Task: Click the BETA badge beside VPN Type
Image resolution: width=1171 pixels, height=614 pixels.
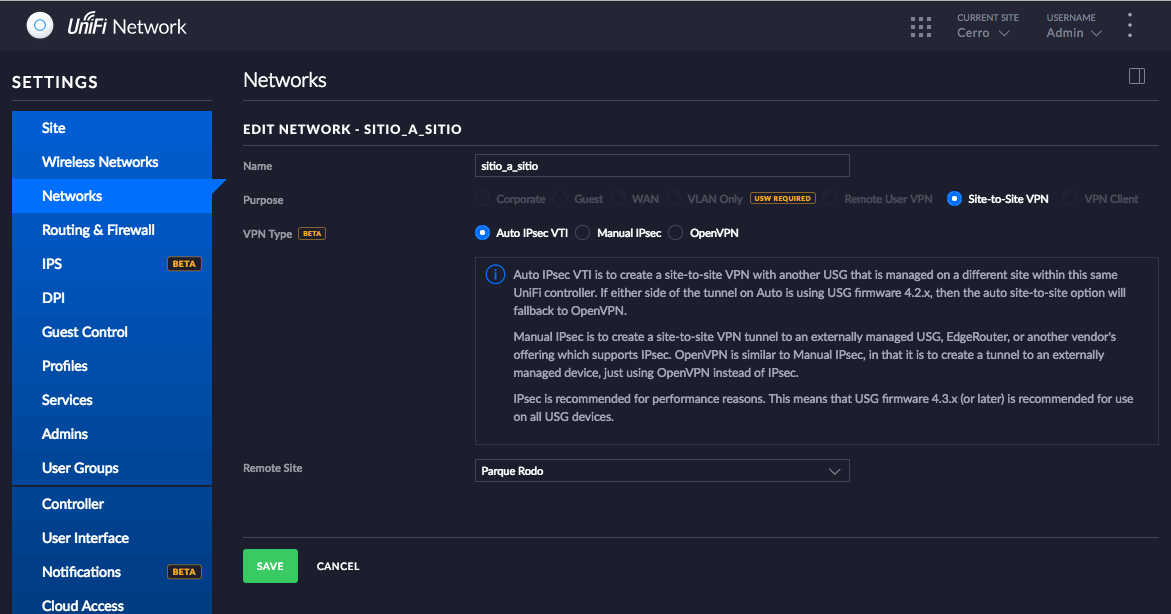Action: click(312, 234)
